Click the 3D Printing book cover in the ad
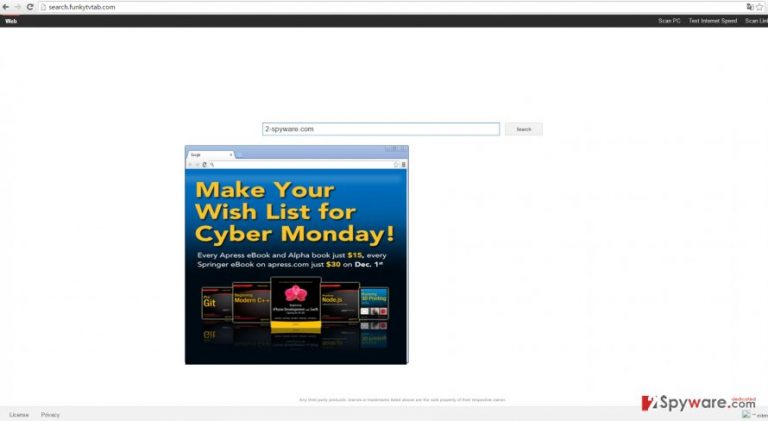The height and width of the screenshot is (421, 768). 374,304
